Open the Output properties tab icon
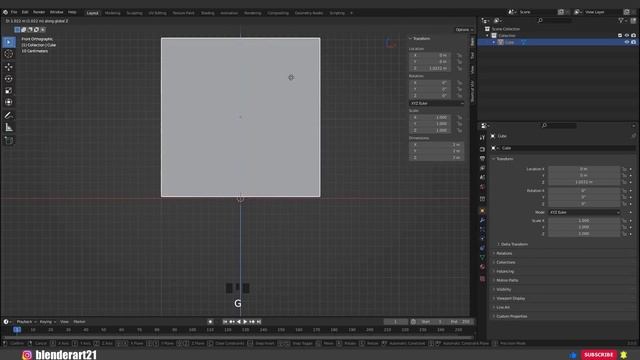 (482, 158)
